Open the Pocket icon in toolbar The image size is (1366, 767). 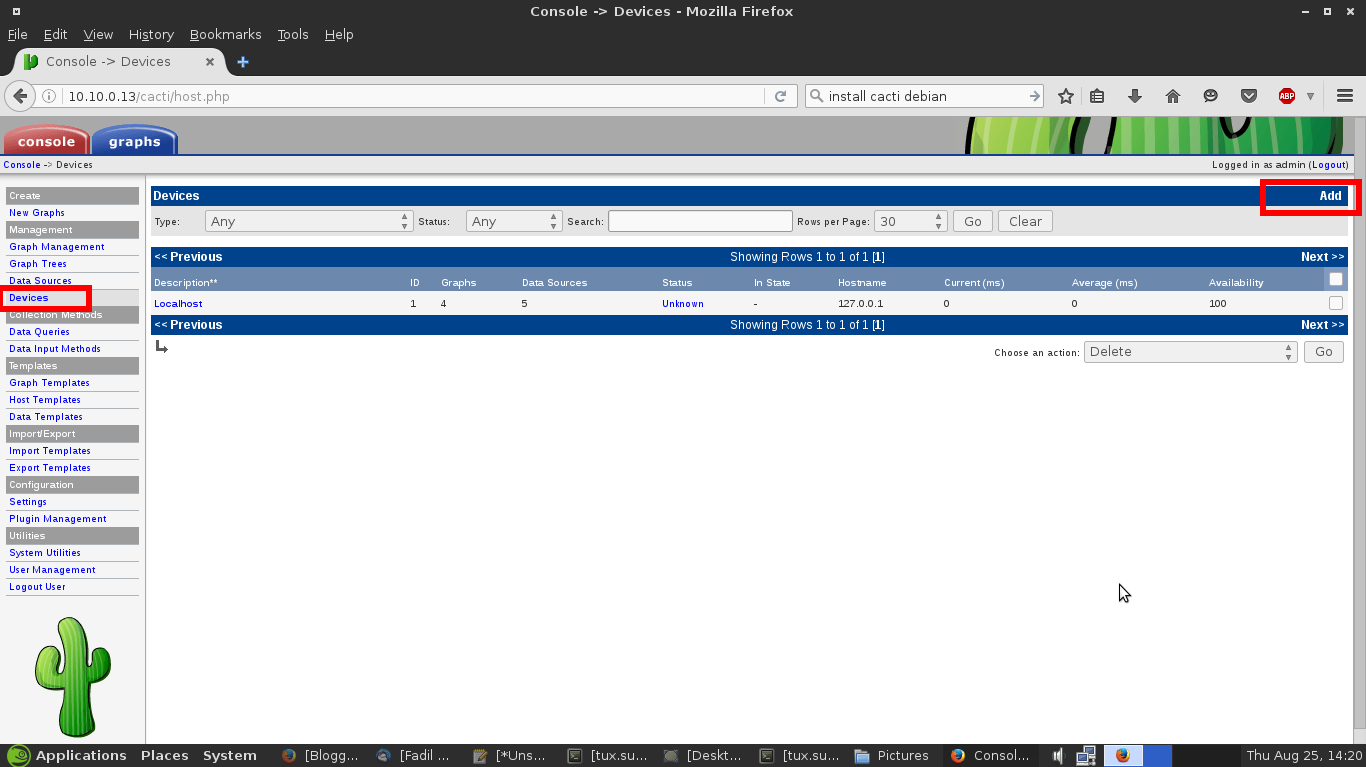[1249, 96]
